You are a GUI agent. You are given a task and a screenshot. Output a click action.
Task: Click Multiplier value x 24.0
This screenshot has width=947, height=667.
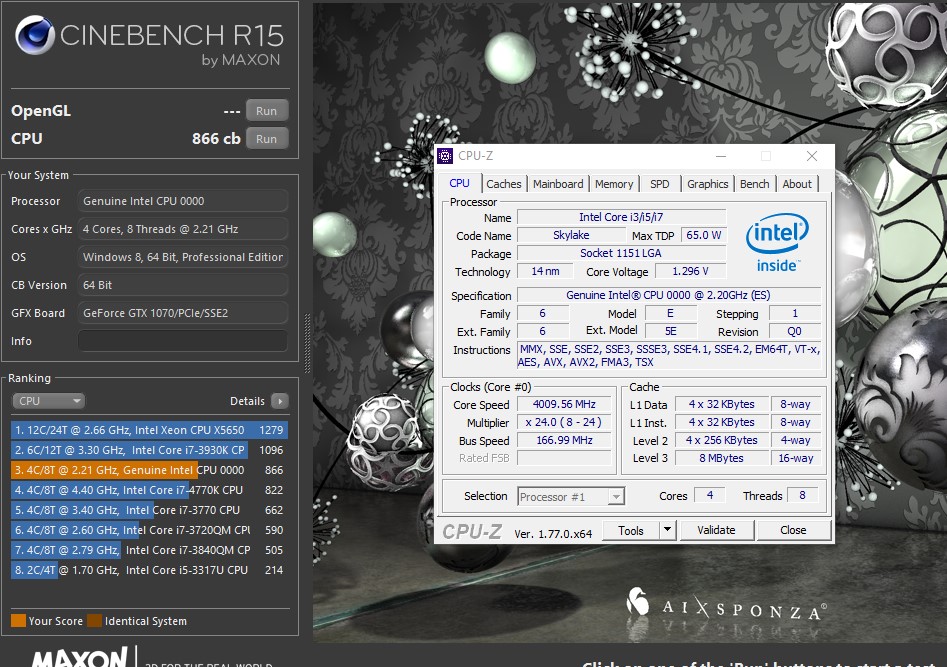pyautogui.click(x=564, y=422)
